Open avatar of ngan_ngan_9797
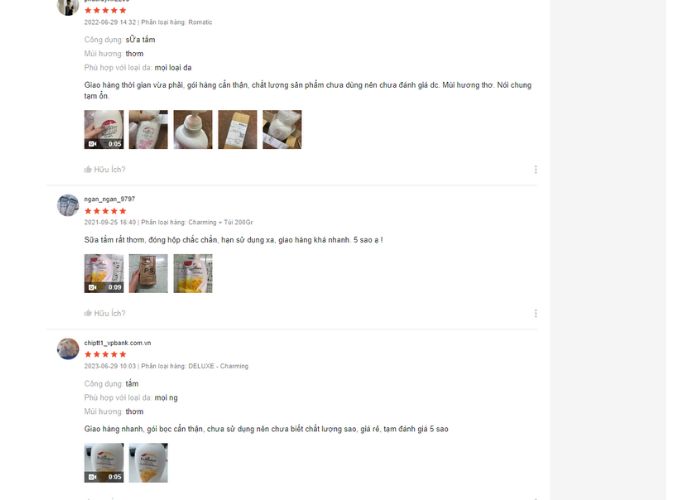 (x=68, y=205)
